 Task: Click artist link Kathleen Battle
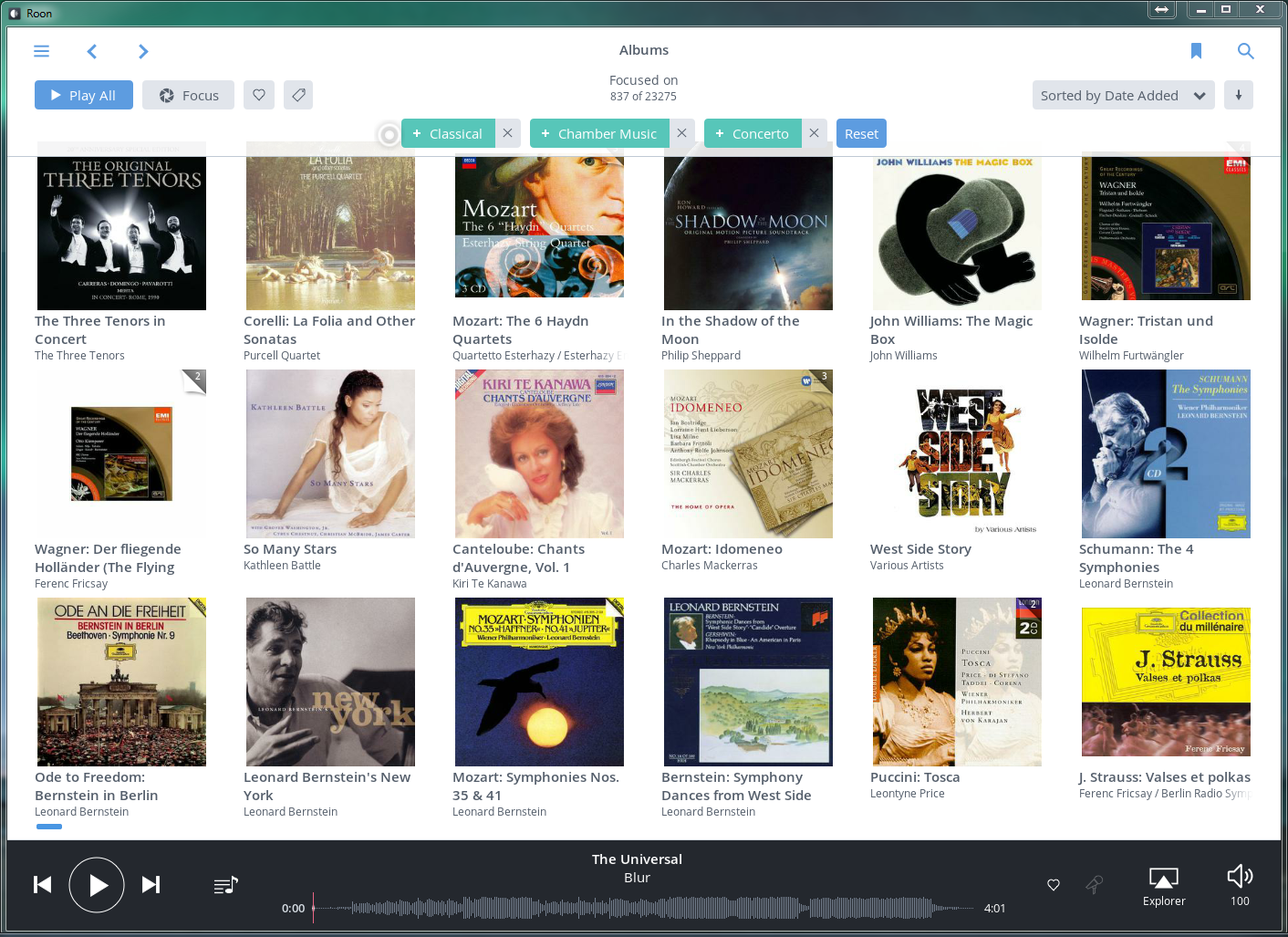(282, 566)
